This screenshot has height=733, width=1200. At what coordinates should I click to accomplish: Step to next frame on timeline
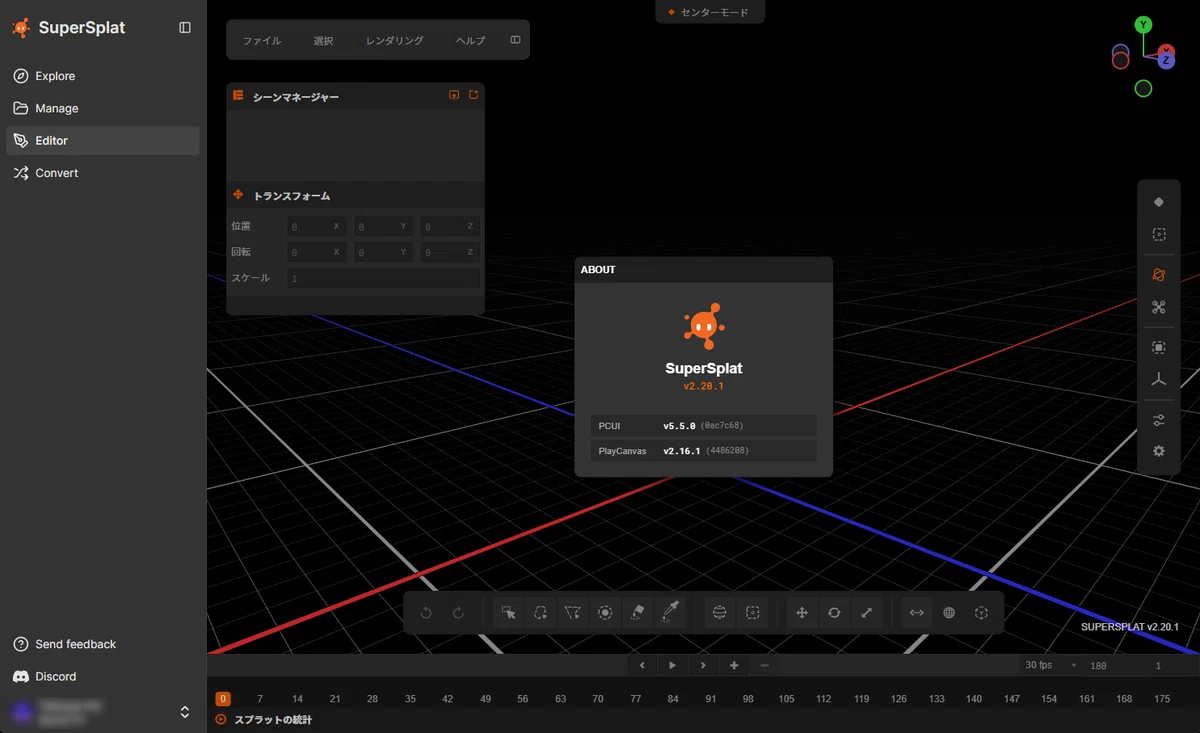(703, 665)
